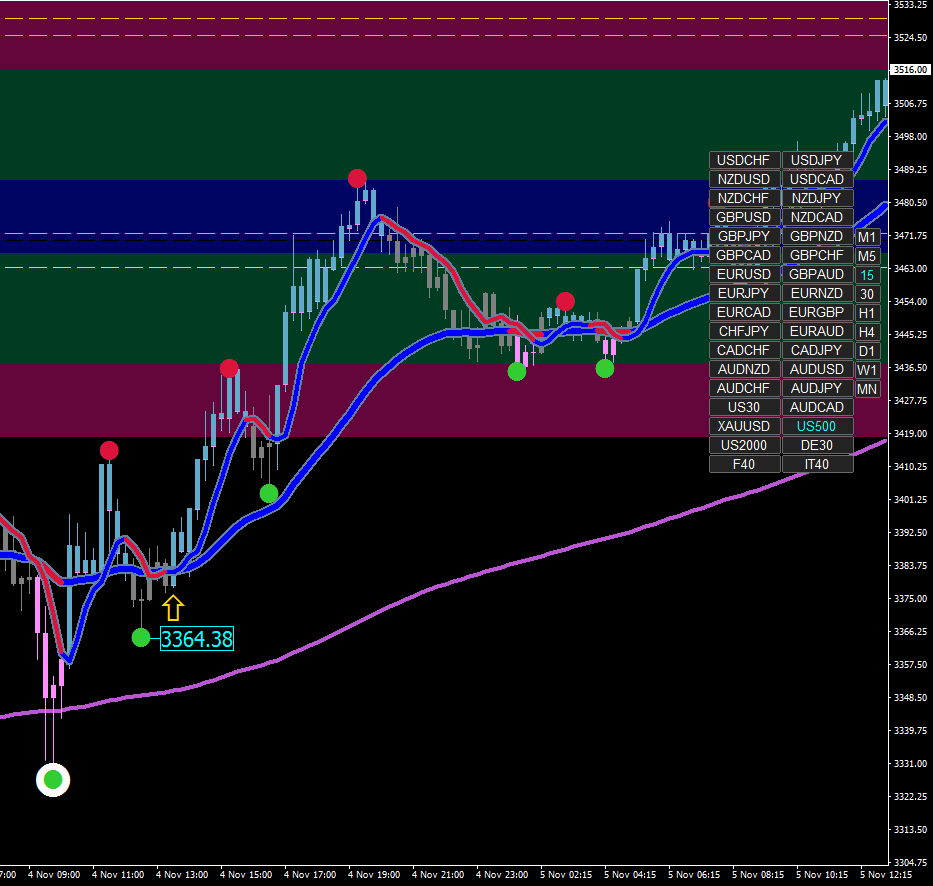Switch to MN monthly timeframe

867,390
